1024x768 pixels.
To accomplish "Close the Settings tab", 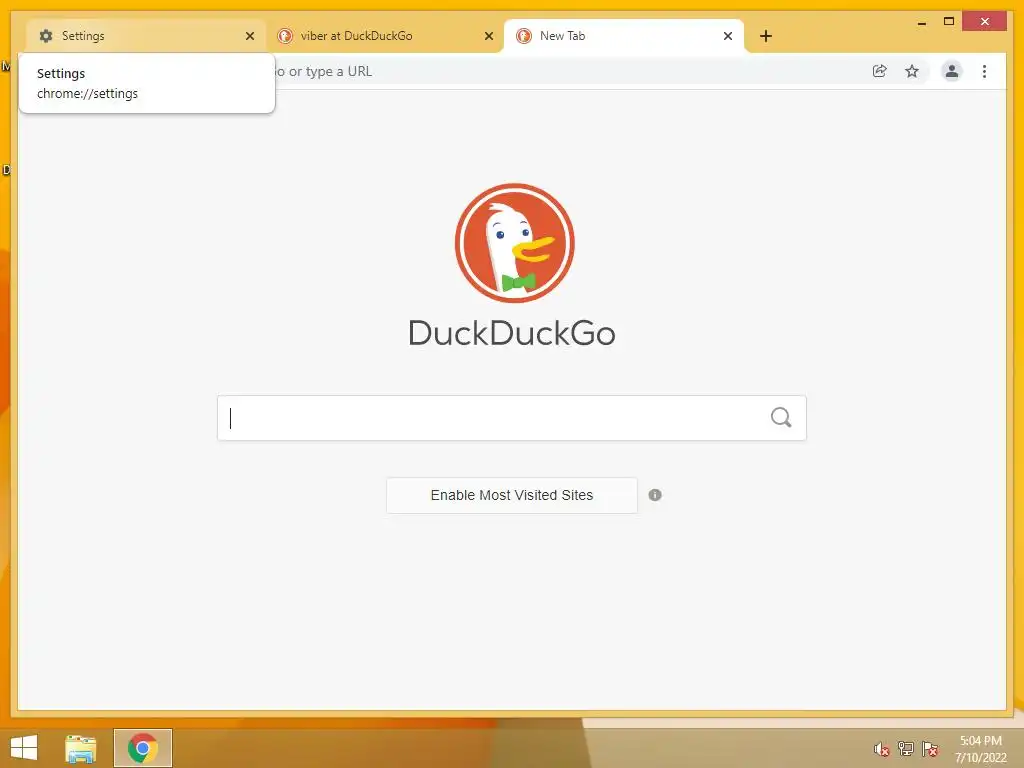I will click(x=249, y=36).
